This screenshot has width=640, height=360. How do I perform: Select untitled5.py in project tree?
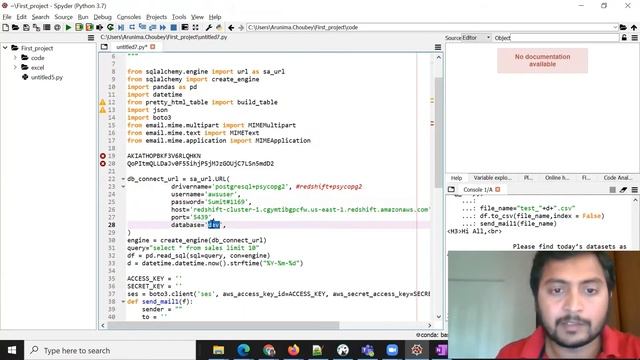tap(47, 77)
